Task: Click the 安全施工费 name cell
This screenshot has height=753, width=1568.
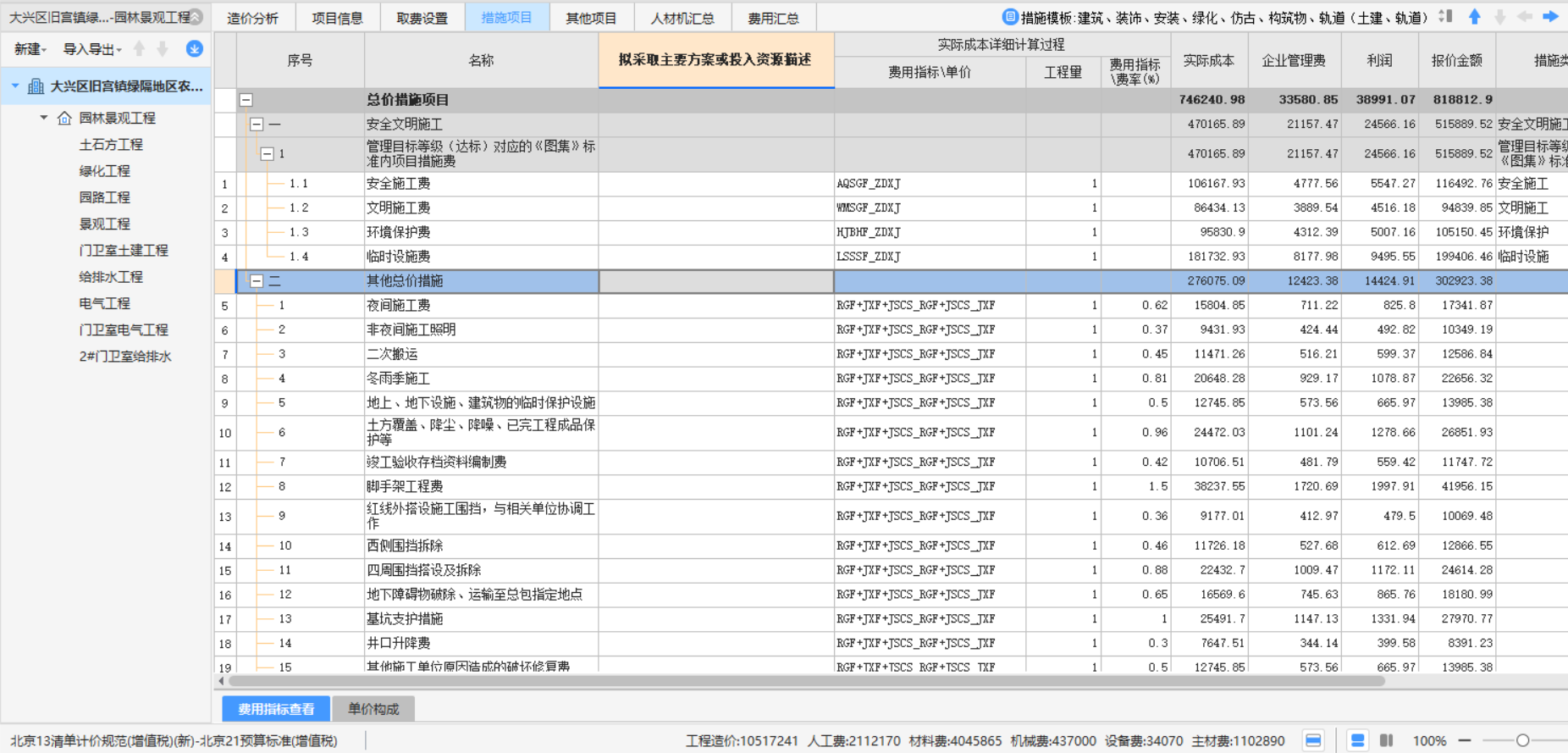Action: pyautogui.click(x=481, y=184)
